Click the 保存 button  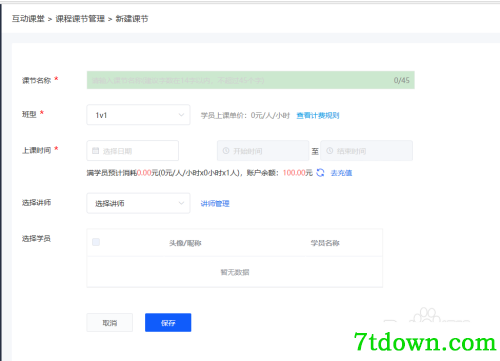[x=168, y=322]
